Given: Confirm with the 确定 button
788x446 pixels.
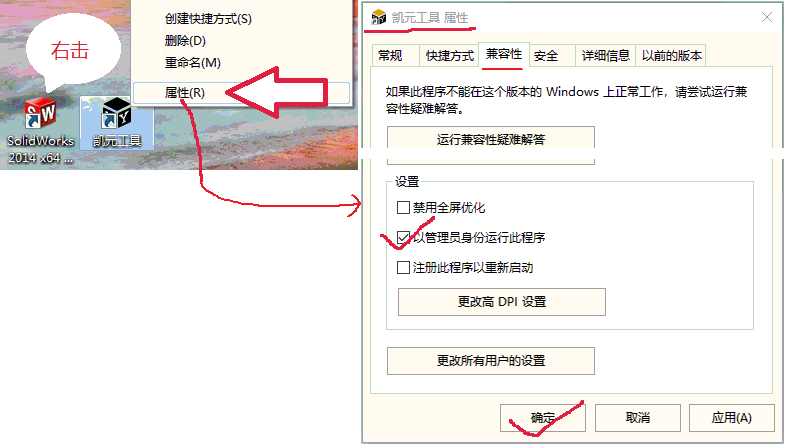Looking at the screenshot, I should (543, 418).
